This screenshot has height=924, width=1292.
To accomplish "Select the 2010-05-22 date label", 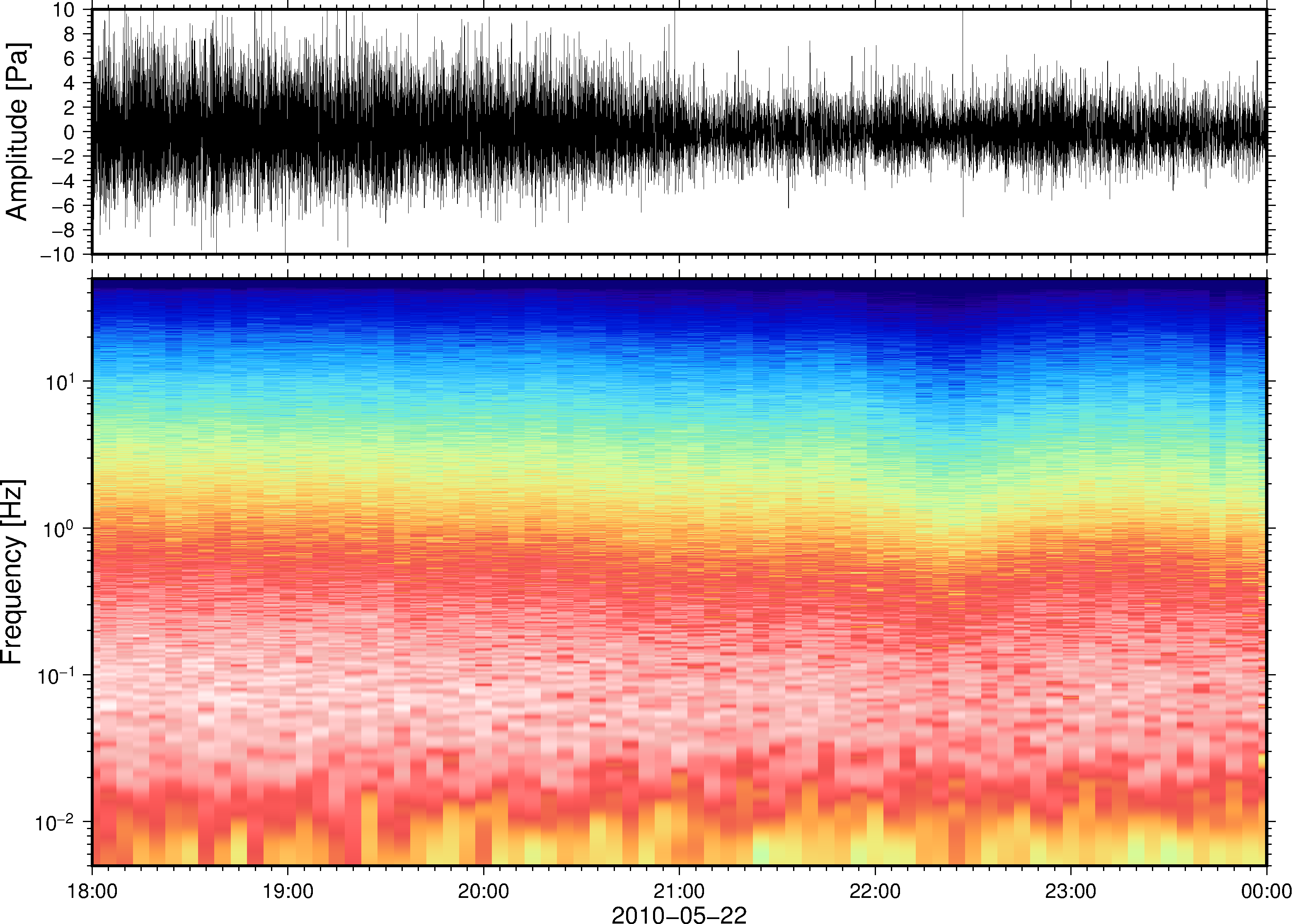I will click(x=679, y=914).
